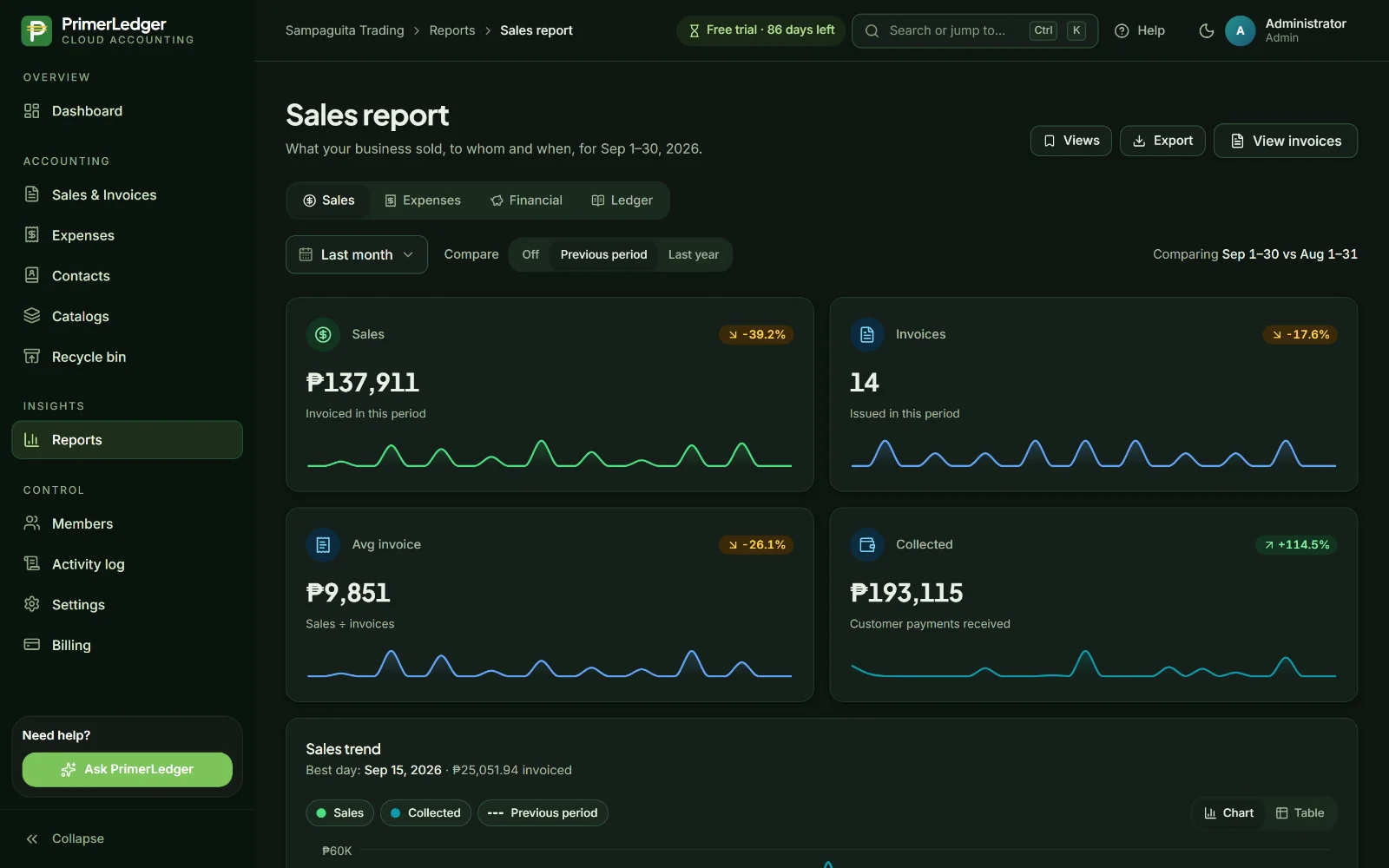Open the Expenses sidebar page

click(127, 235)
